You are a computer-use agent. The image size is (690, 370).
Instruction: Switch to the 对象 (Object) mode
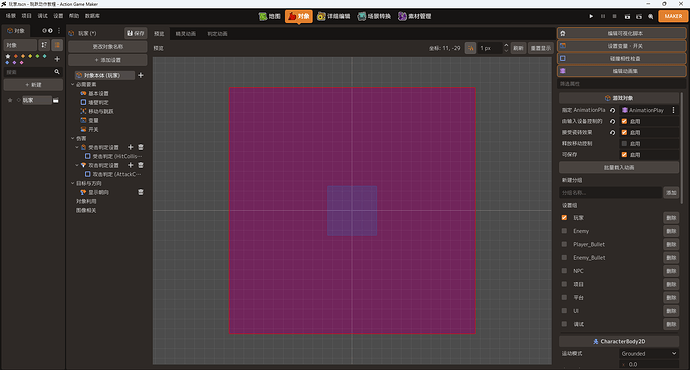click(x=299, y=16)
